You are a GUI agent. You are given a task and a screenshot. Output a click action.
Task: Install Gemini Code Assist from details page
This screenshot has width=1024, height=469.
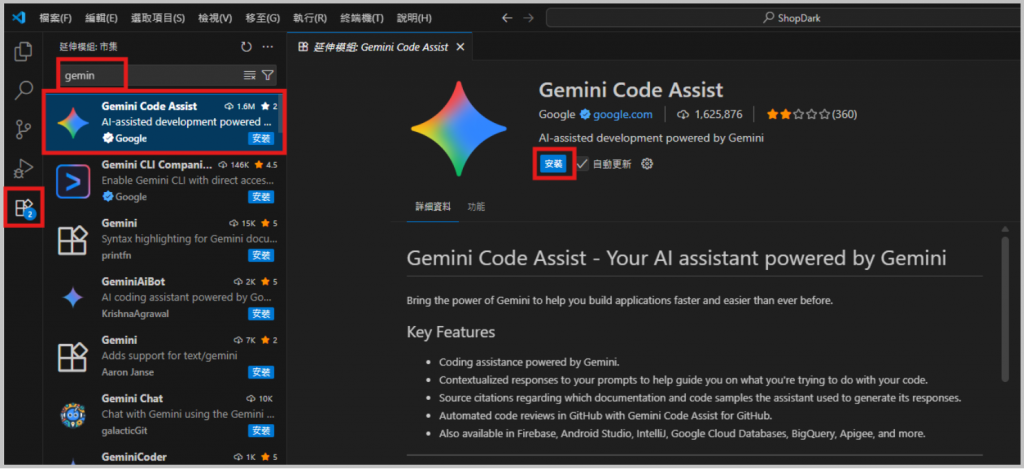click(553, 164)
